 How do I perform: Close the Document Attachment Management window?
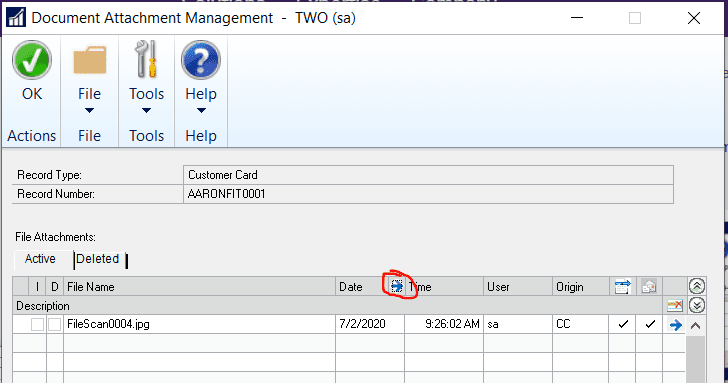click(x=694, y=18)
